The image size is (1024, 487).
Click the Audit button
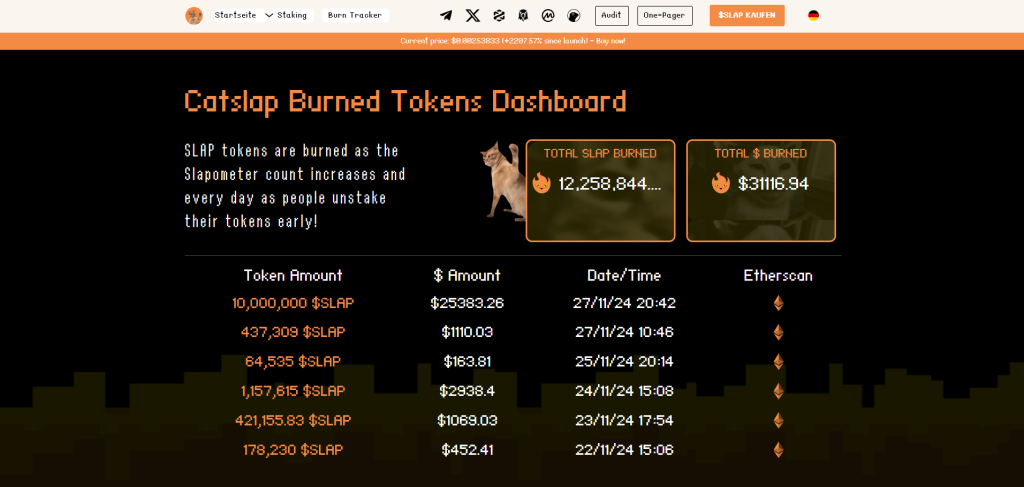coord(612,16)
